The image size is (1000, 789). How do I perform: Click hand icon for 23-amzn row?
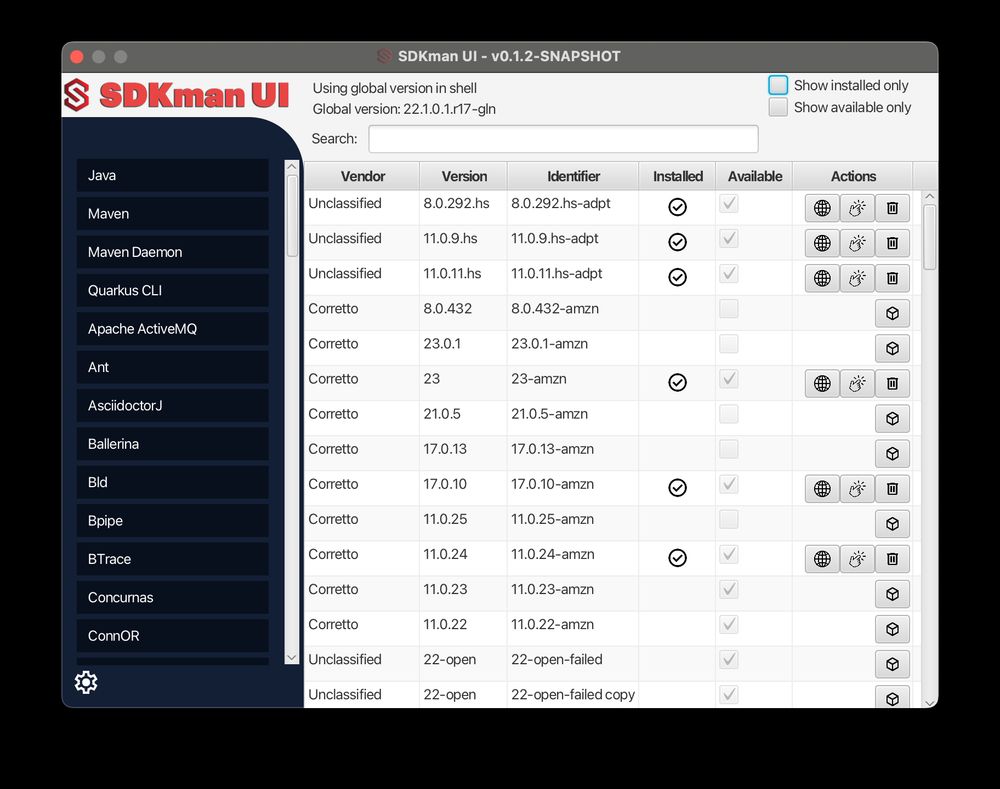857,383
